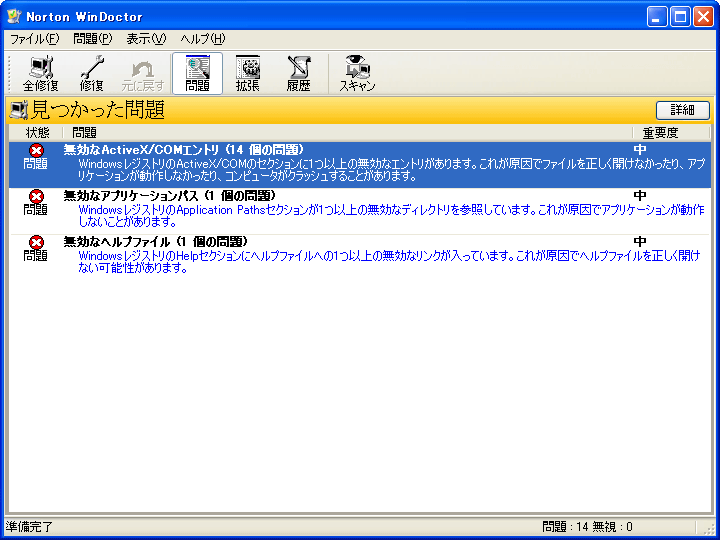Screen dimensions: 720x540
Task: Close the Norton WinDoctor window
Action: coord(703,17)
